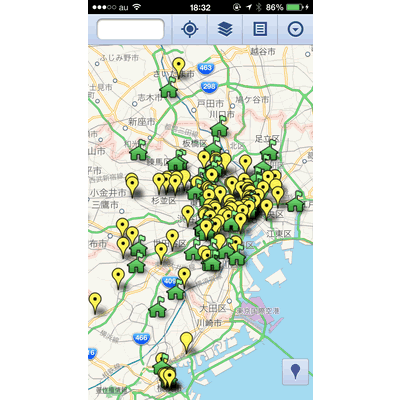Tap the 戸田市 city label
The width and height of the screenshot is (400, 400).
click(x=210, y=104)
